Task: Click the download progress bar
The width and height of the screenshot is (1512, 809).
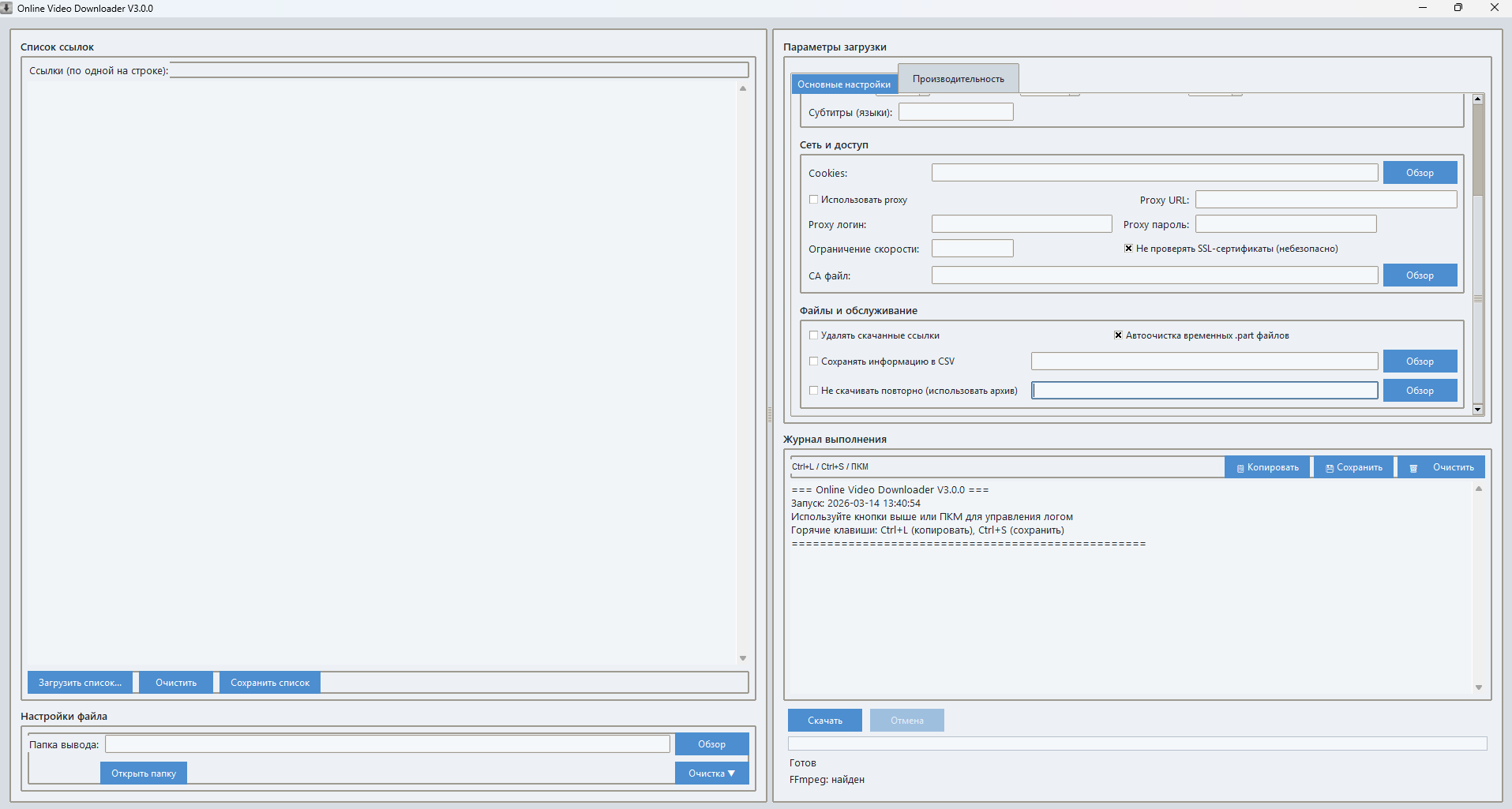Action: tap(1137, 743)
